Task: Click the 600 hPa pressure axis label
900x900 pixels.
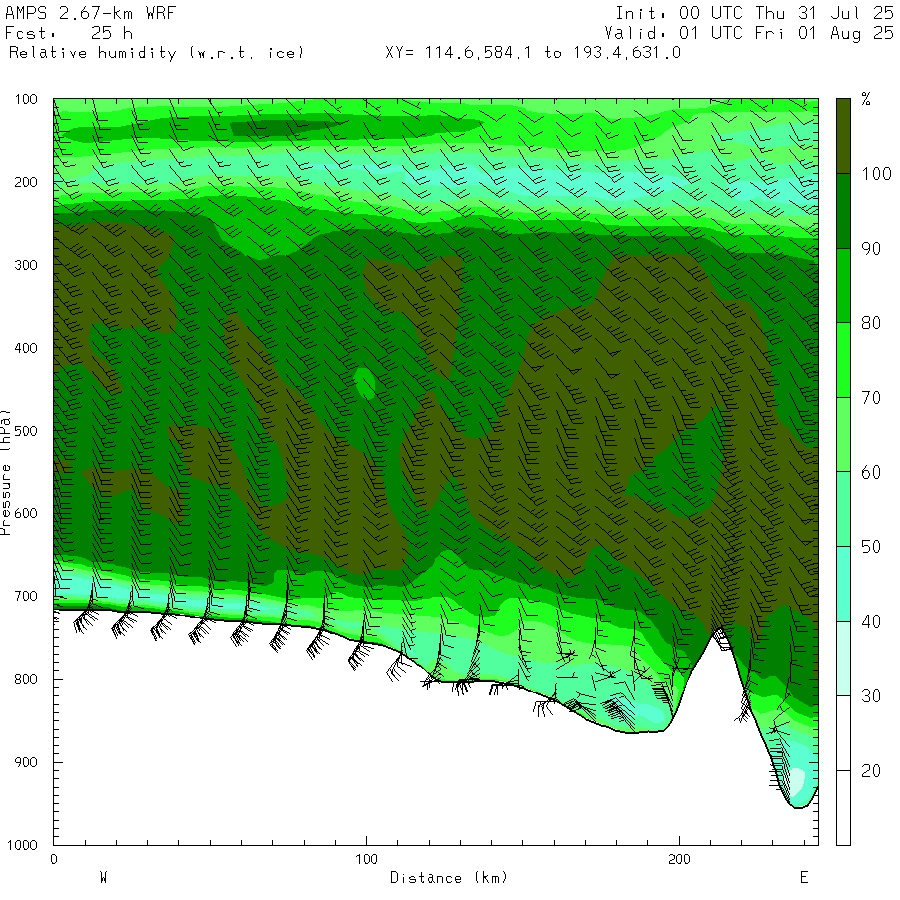Action: point(26,514)
